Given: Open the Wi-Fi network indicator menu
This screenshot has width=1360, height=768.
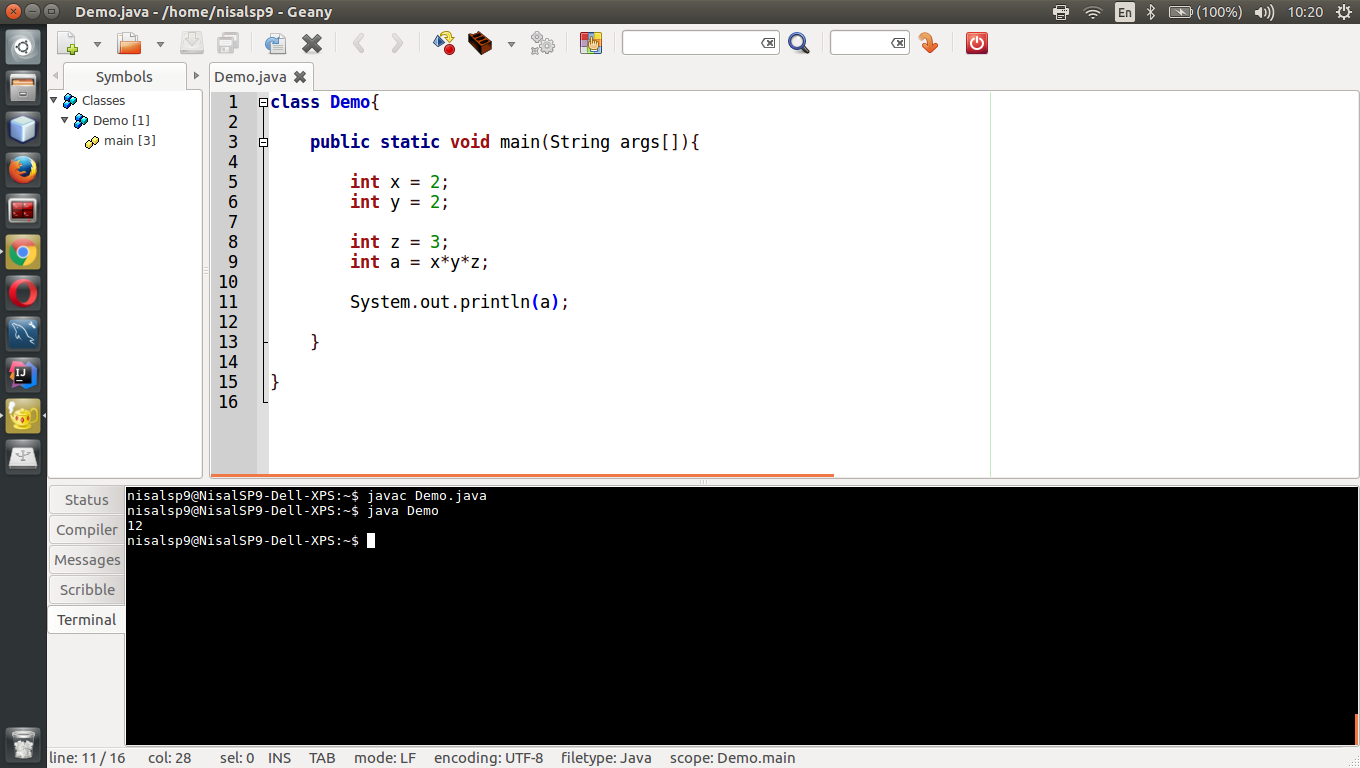Looking at the screenshot, I should pyautogui.click(x=1092, y=12).
